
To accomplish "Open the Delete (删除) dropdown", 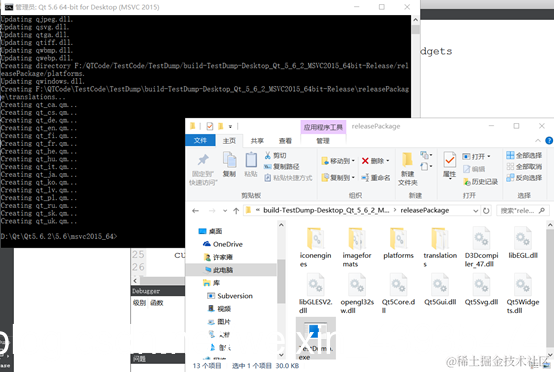I will (388, 161).
